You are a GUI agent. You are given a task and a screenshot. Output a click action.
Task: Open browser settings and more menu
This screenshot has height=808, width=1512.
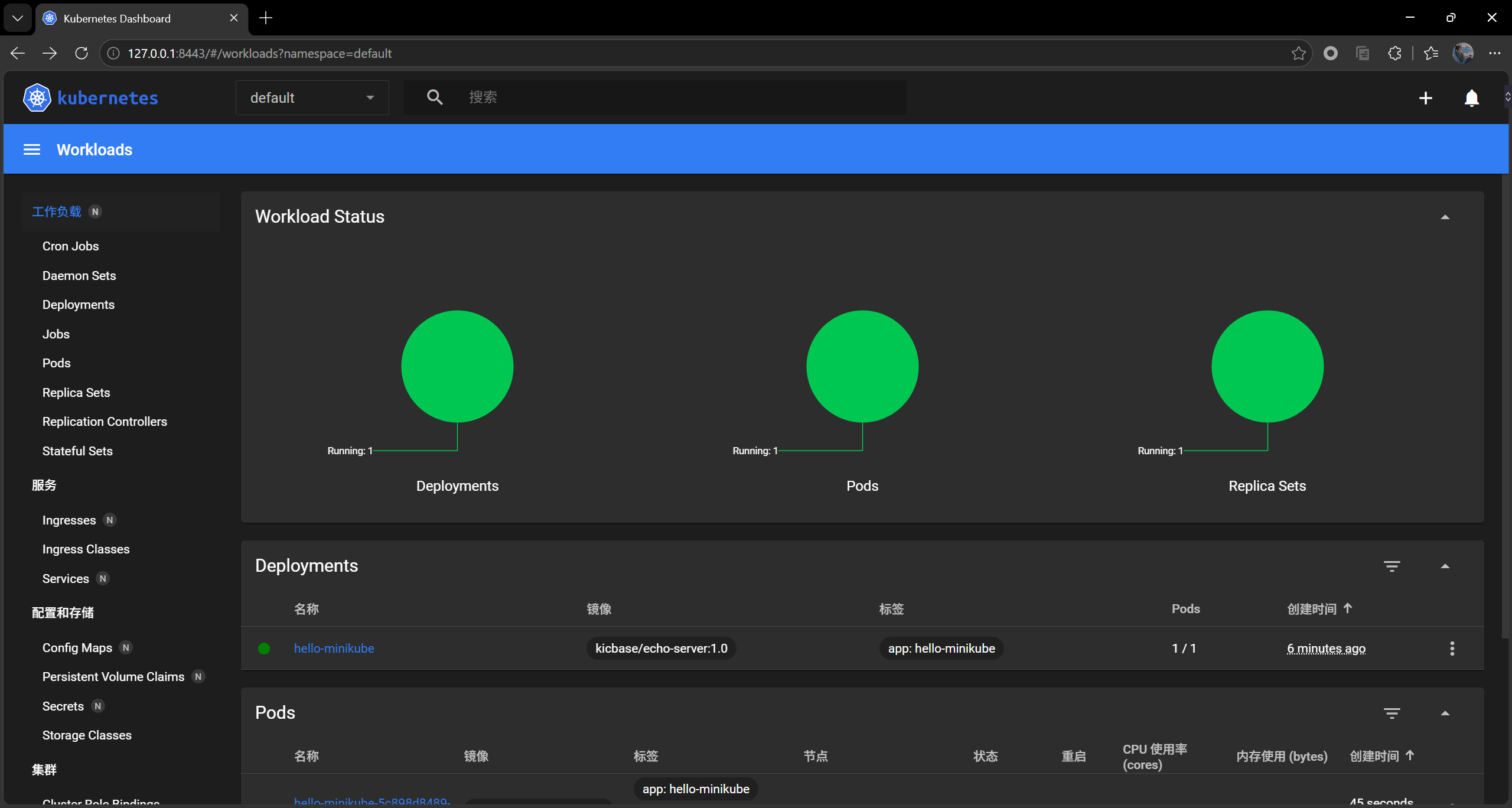coord(1495,53)
